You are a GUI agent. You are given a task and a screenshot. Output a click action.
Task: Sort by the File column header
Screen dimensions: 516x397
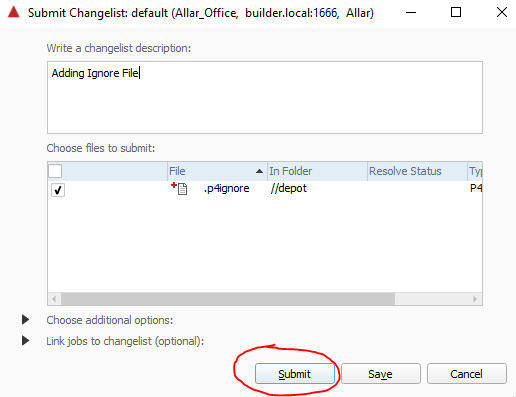point(217,171)
